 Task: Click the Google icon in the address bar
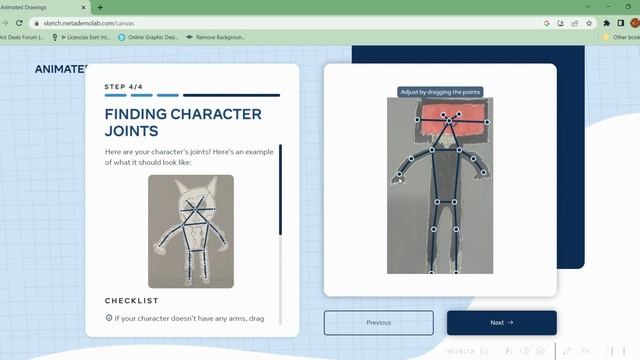click(547, 23)
